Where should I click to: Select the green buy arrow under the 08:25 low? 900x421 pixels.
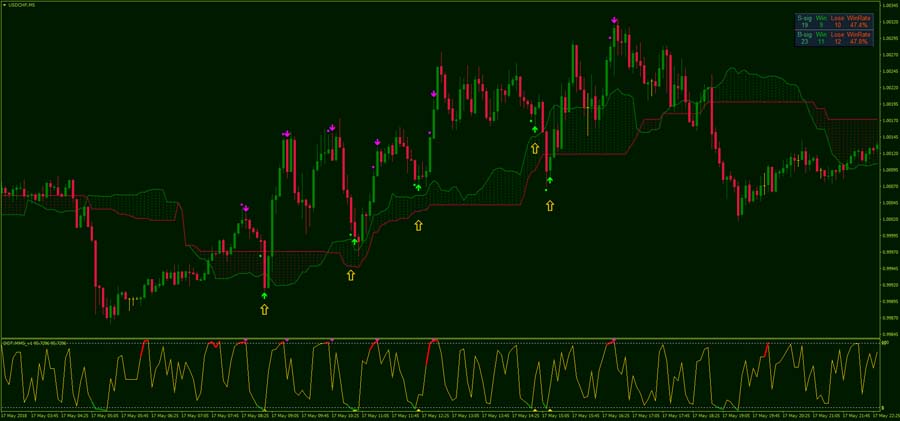tap(264, 296)
